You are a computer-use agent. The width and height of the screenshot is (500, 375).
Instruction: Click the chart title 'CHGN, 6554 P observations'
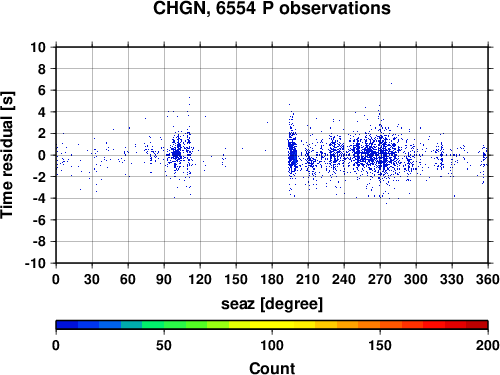272,8
